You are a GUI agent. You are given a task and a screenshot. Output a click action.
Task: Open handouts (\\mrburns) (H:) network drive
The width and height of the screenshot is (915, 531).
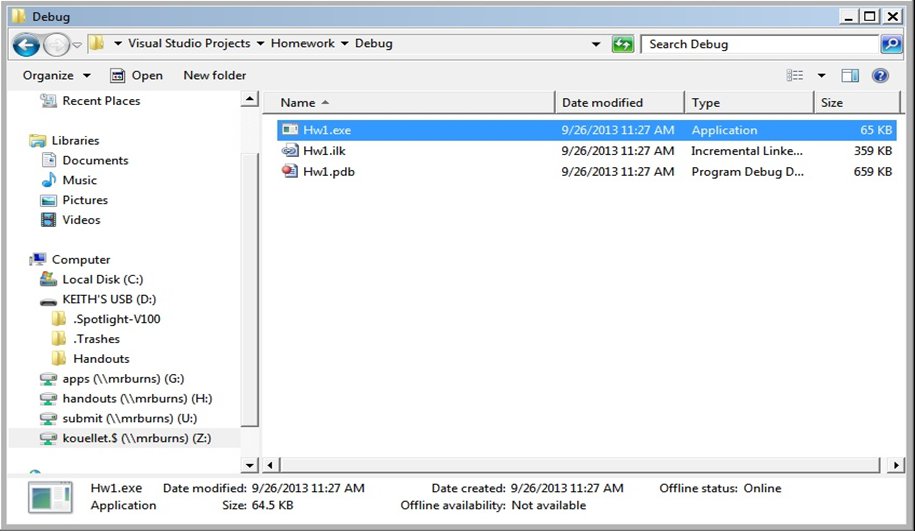pyautogui.click(x=137, y=398)
